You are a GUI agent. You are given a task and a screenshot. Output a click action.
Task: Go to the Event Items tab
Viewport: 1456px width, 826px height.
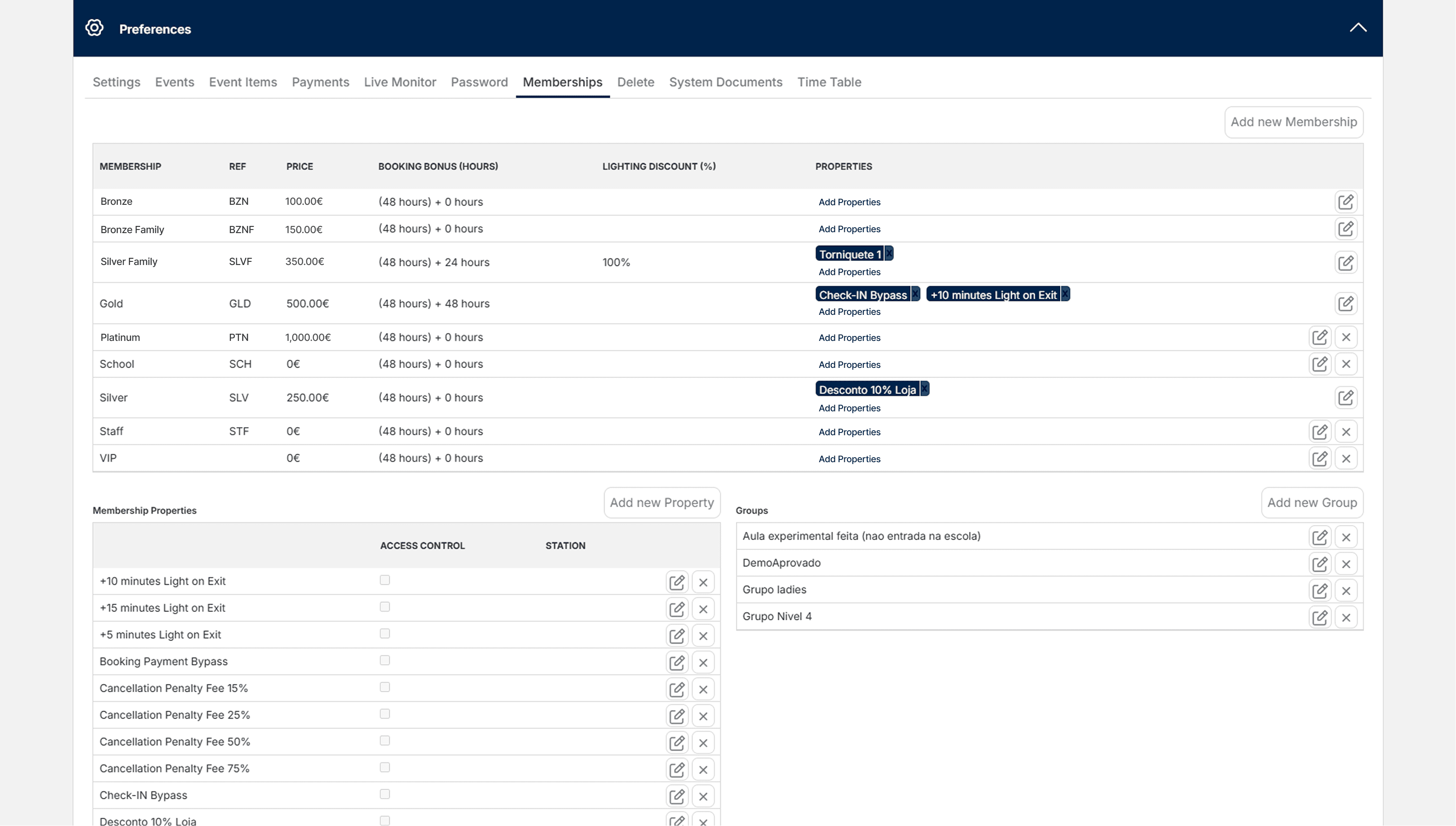(243, 82)
